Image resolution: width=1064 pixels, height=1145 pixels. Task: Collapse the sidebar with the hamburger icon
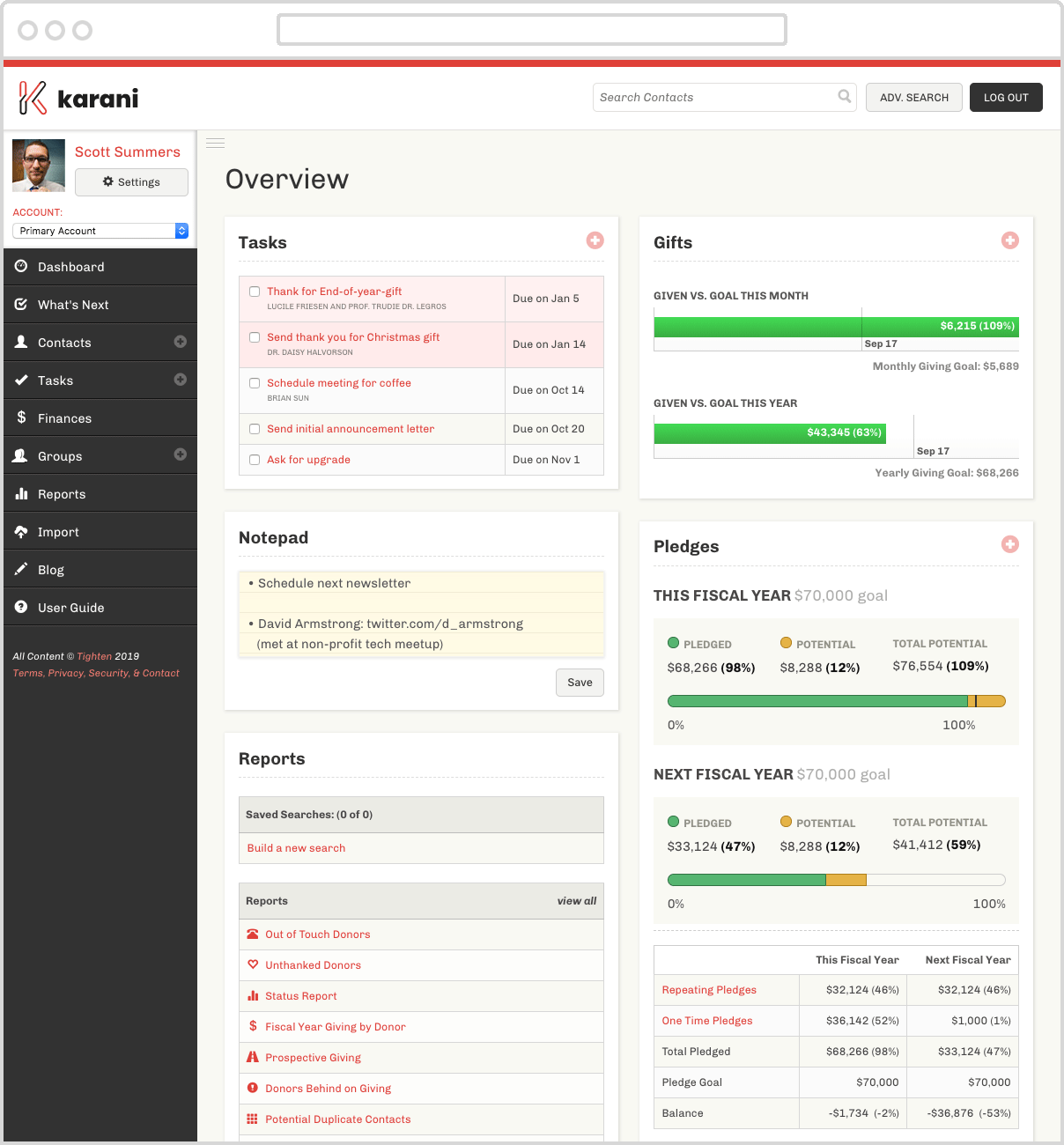[215, 142]
